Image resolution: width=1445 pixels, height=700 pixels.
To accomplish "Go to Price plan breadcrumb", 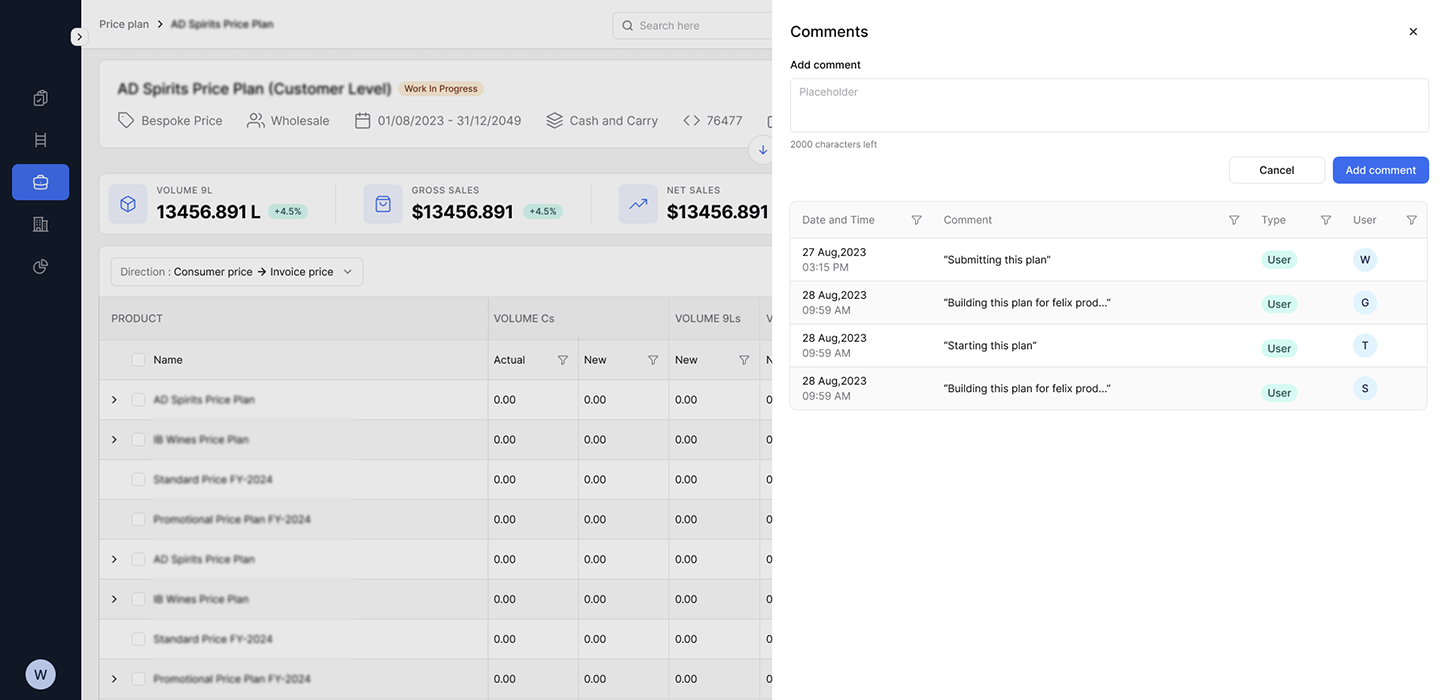I will (x=124, y=24).
